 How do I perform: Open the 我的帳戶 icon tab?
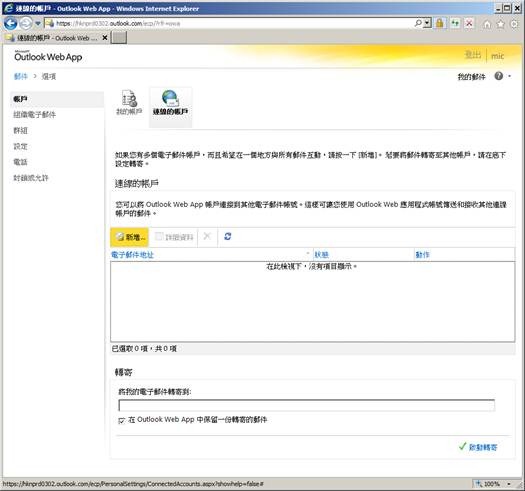(x=129, y=102)
